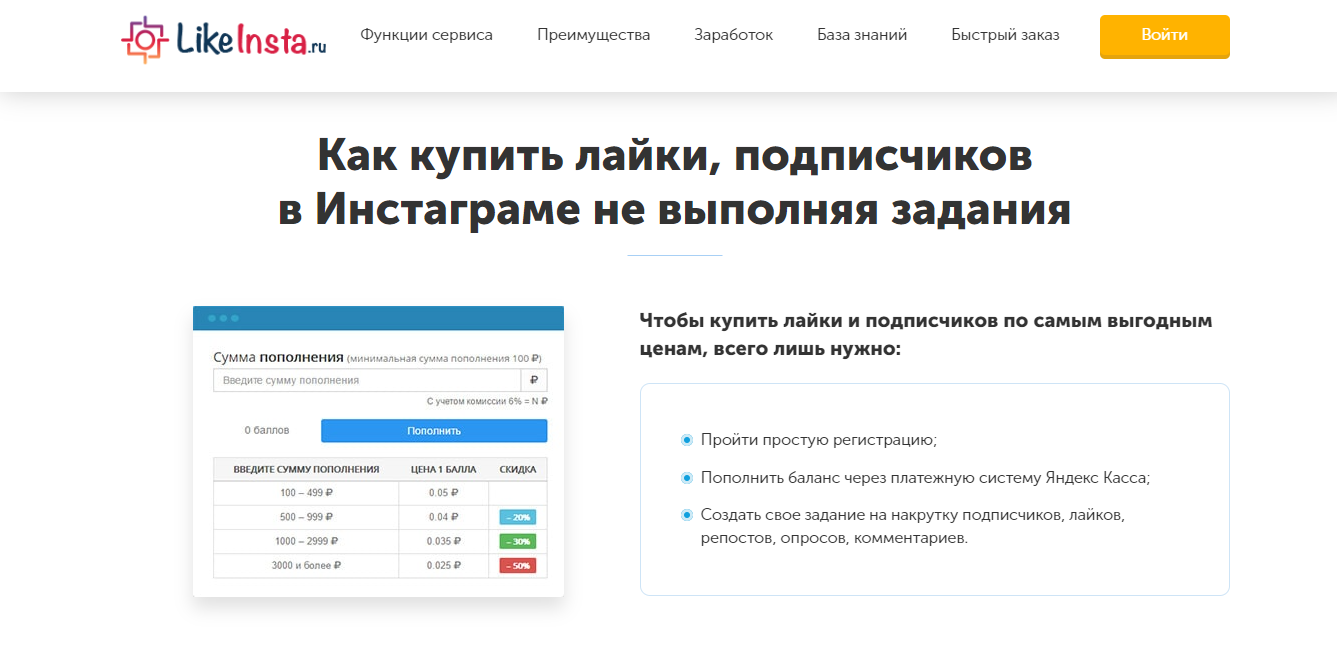
Task: Click the Как купить лайки page heading
Action: [x=675, y=182]
